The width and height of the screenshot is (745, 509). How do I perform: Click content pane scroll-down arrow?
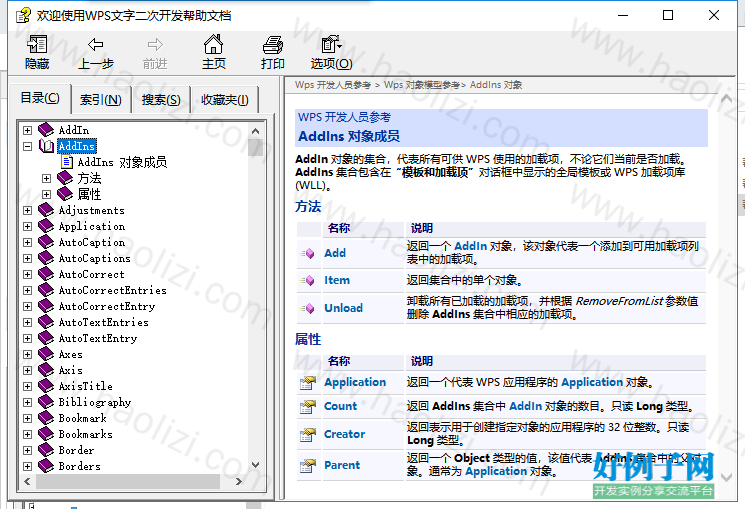[x=726, y=477]
